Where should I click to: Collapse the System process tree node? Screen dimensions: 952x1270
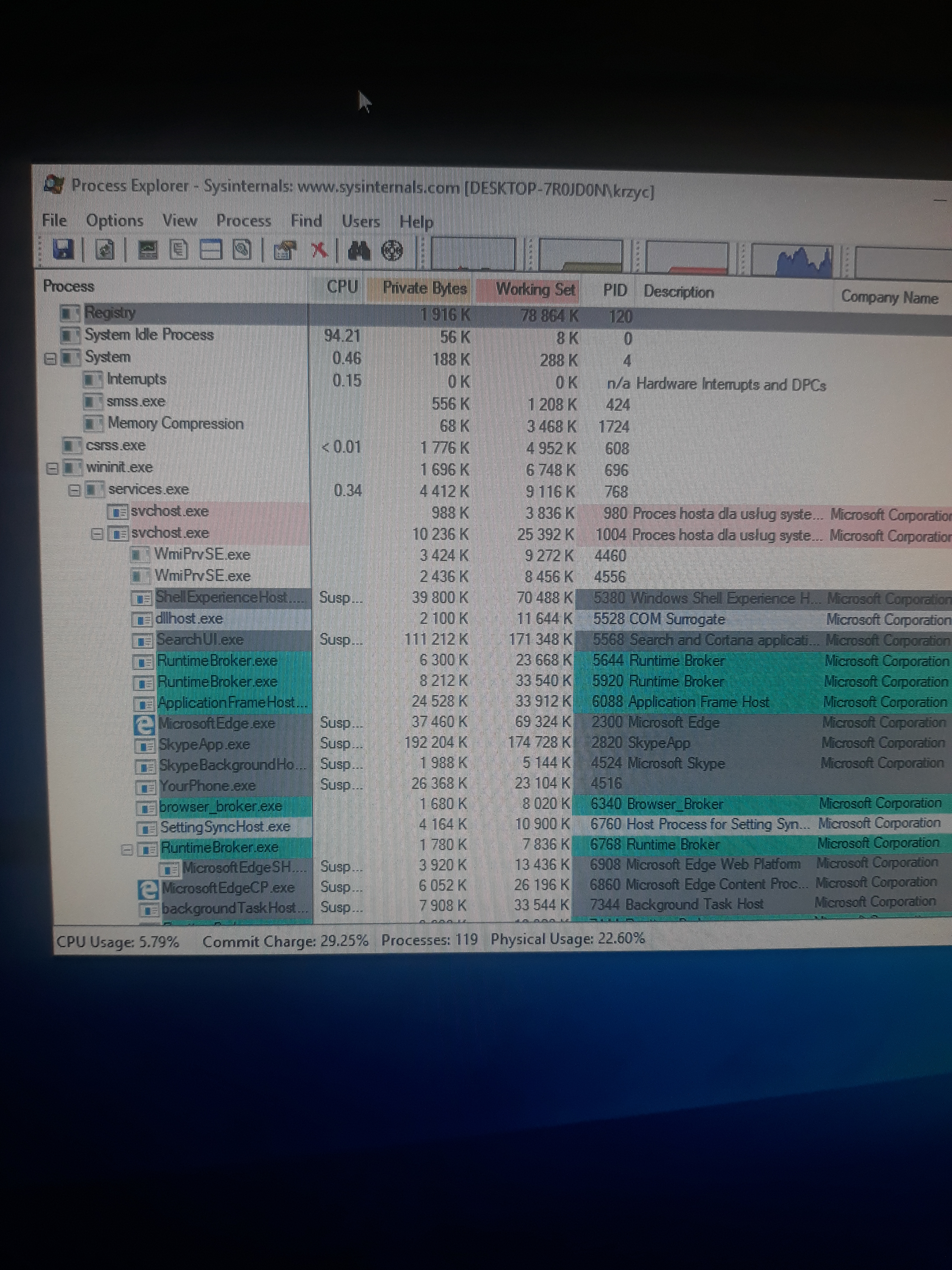(x=50, y=358)
